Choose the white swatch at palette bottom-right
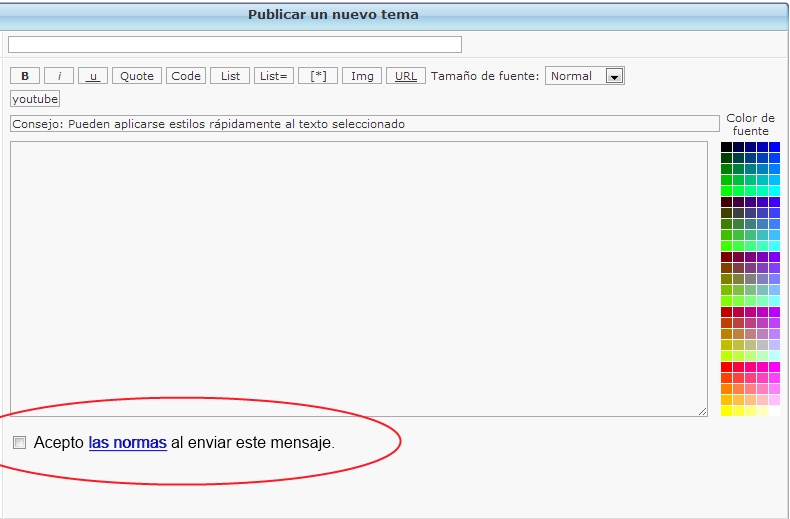Image resolution: width=790 pixels, height=519 pixels. [x=775, y=410]
